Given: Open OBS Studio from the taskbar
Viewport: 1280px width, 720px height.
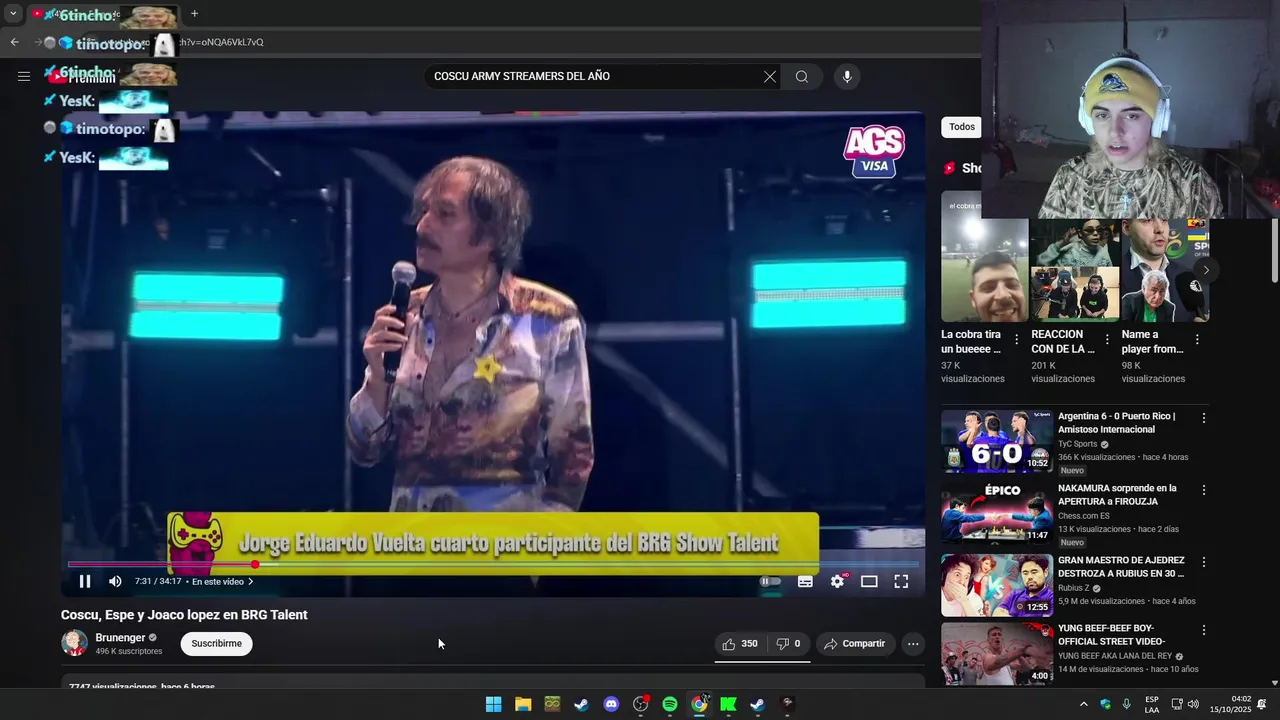Looking at the screenshot, I should (641, 704).
